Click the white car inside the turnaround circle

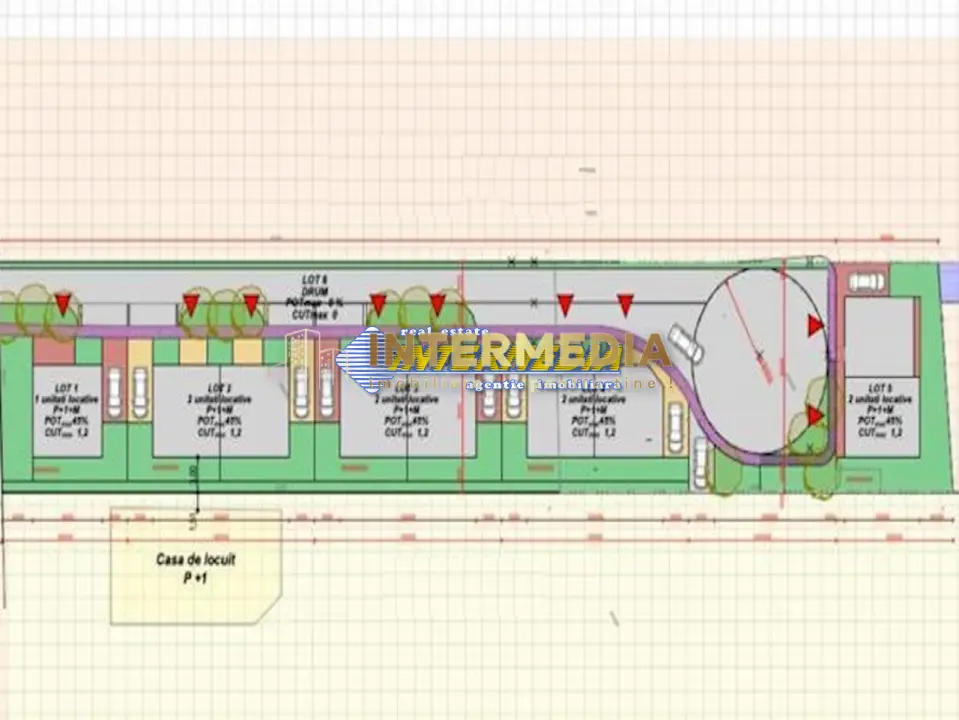pos(685,344)
